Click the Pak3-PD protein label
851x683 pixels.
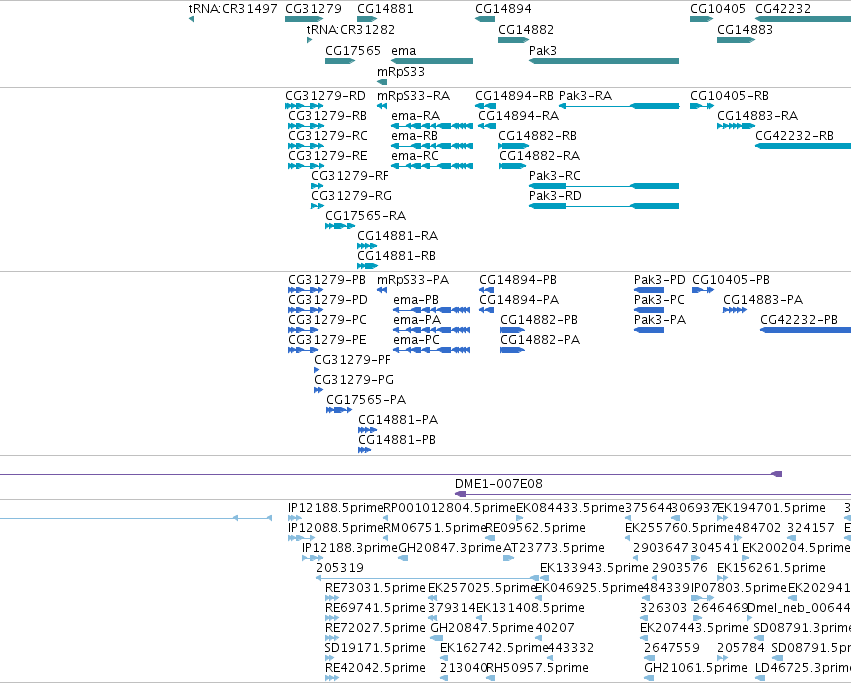click(x=660, y=280)
